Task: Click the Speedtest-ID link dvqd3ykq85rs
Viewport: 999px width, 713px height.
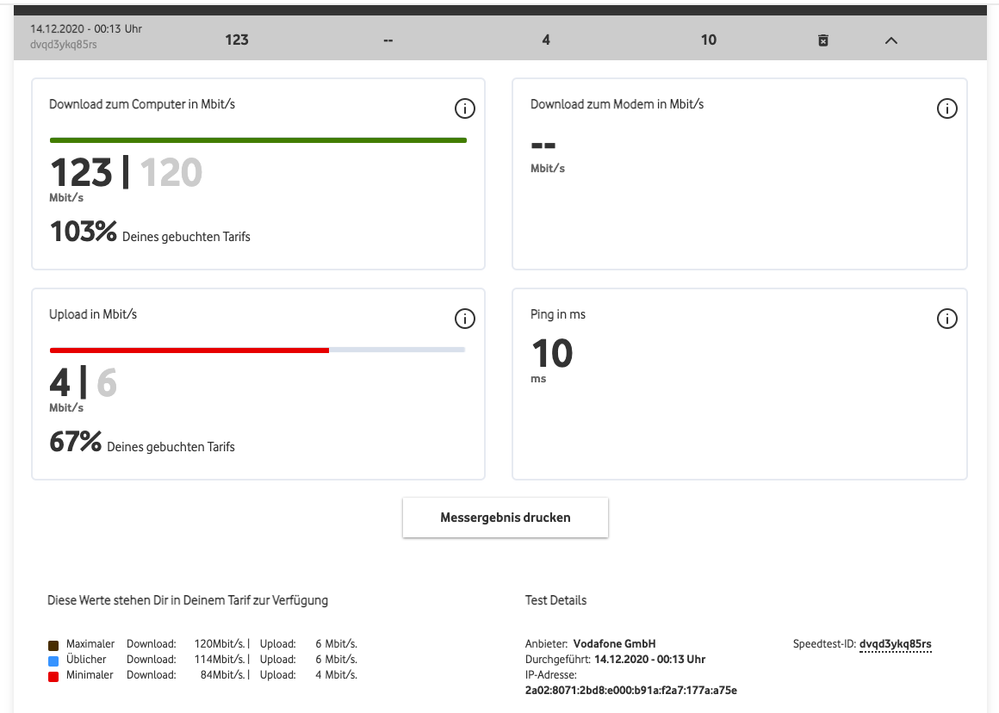Action: pos(895,644)
